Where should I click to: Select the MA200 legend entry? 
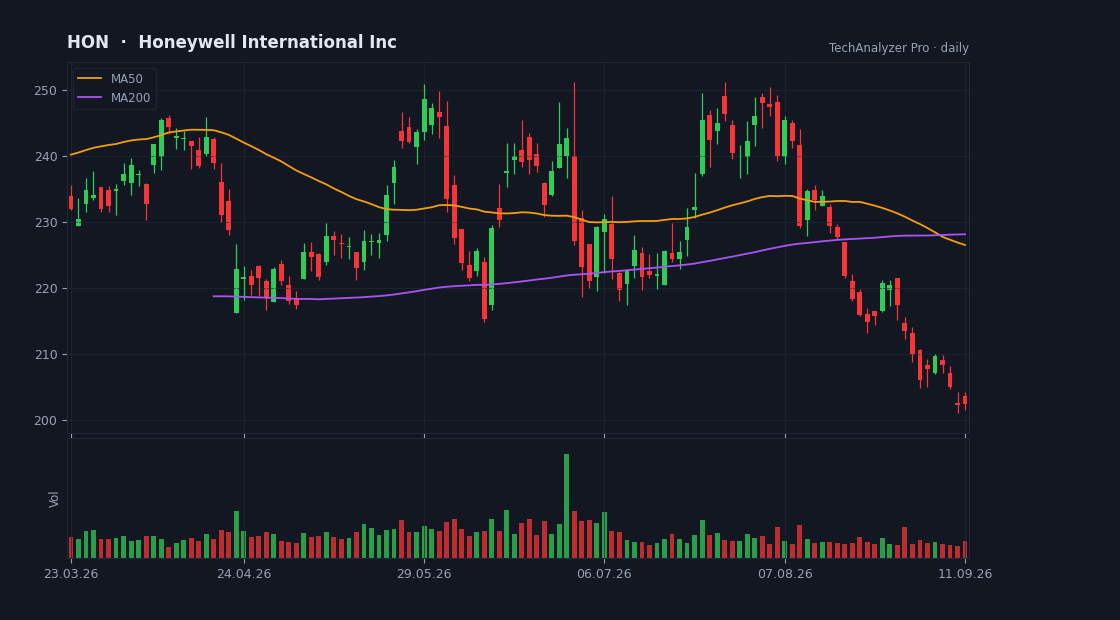114,98
